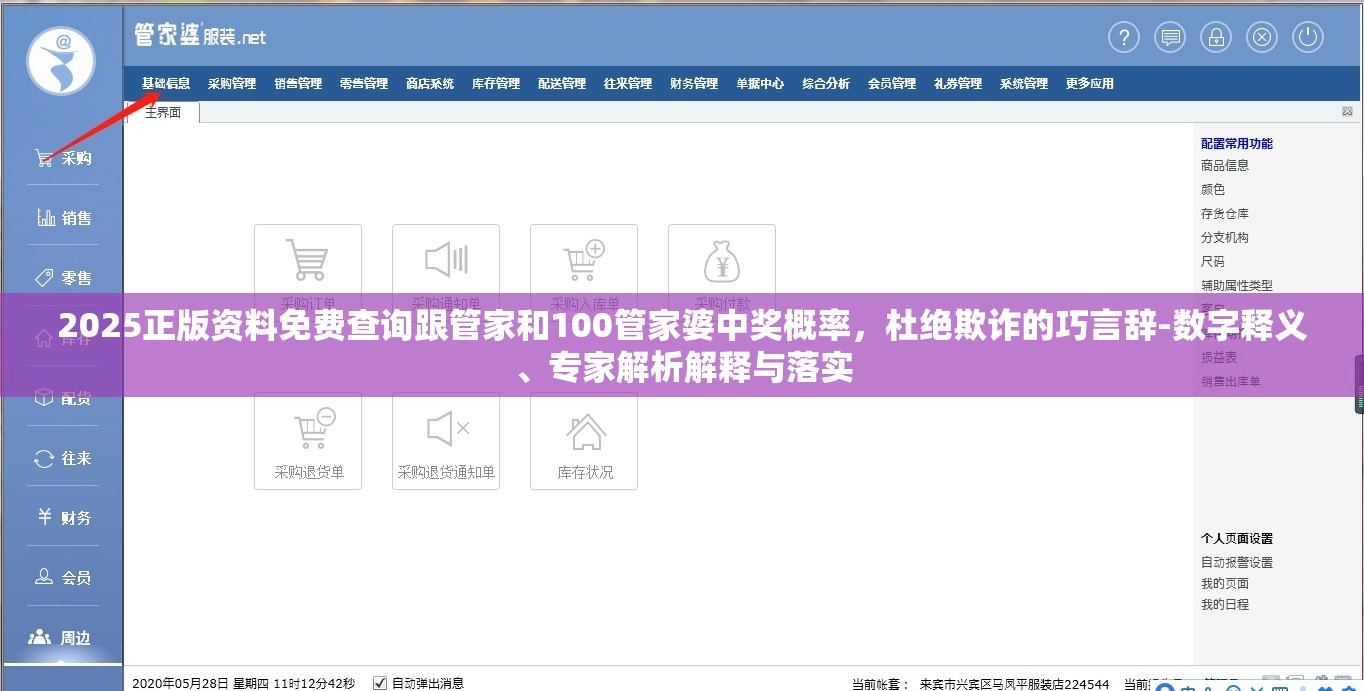Click the 当前帐套 store name text

pos(1014,685)
